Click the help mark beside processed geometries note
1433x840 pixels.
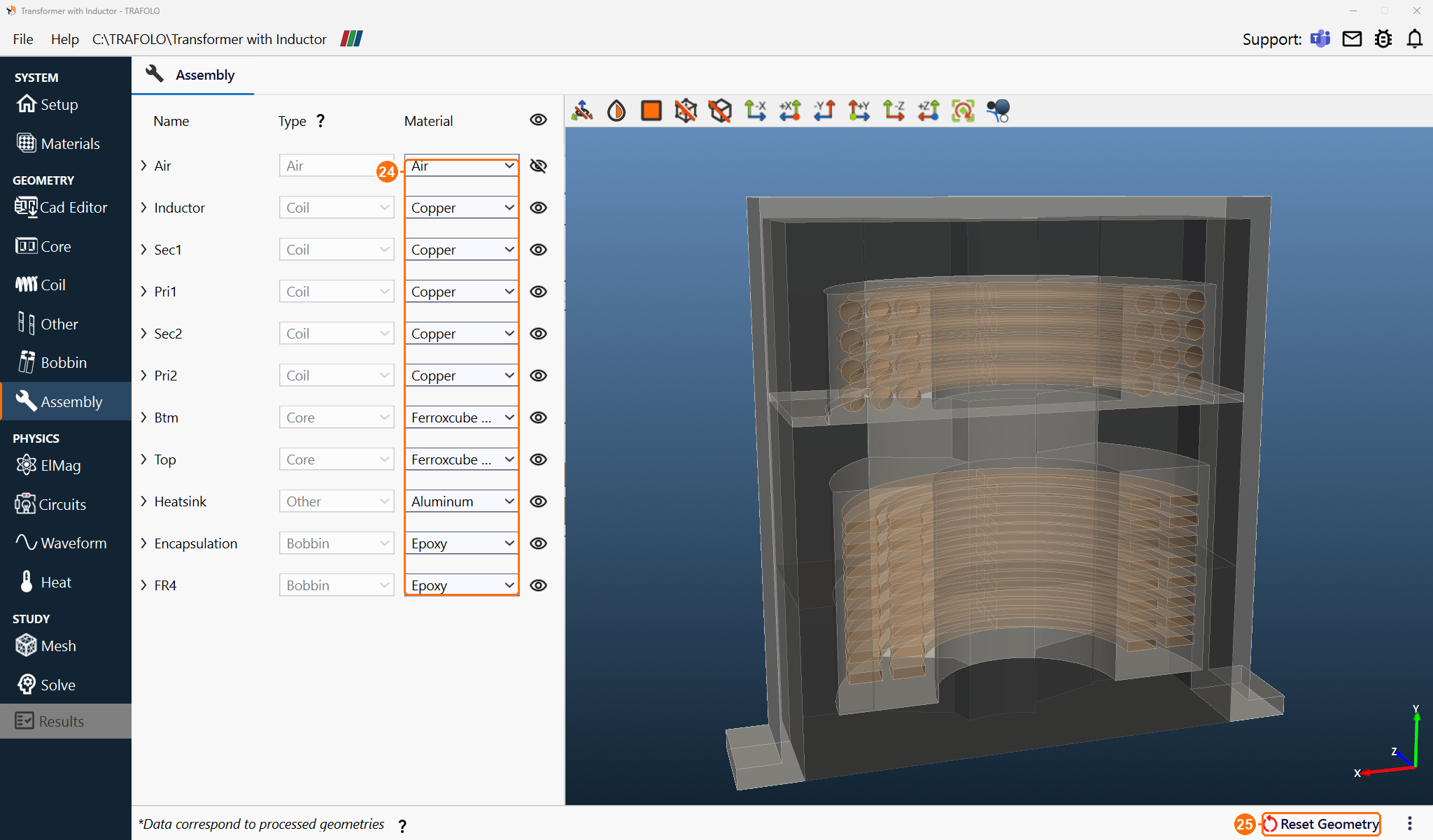(402, 826)
